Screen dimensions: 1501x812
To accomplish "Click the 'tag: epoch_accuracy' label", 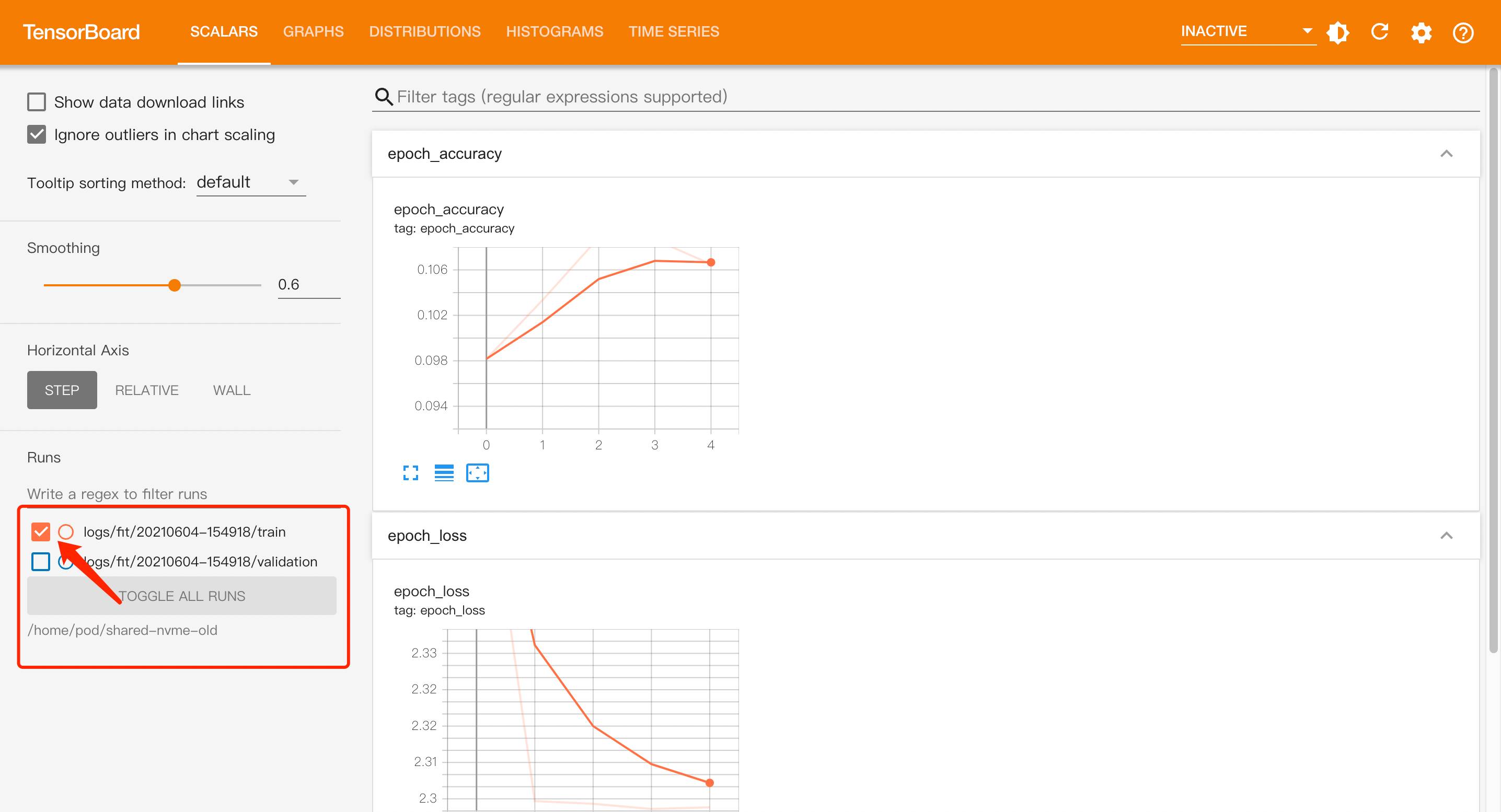I will (454, 228).
